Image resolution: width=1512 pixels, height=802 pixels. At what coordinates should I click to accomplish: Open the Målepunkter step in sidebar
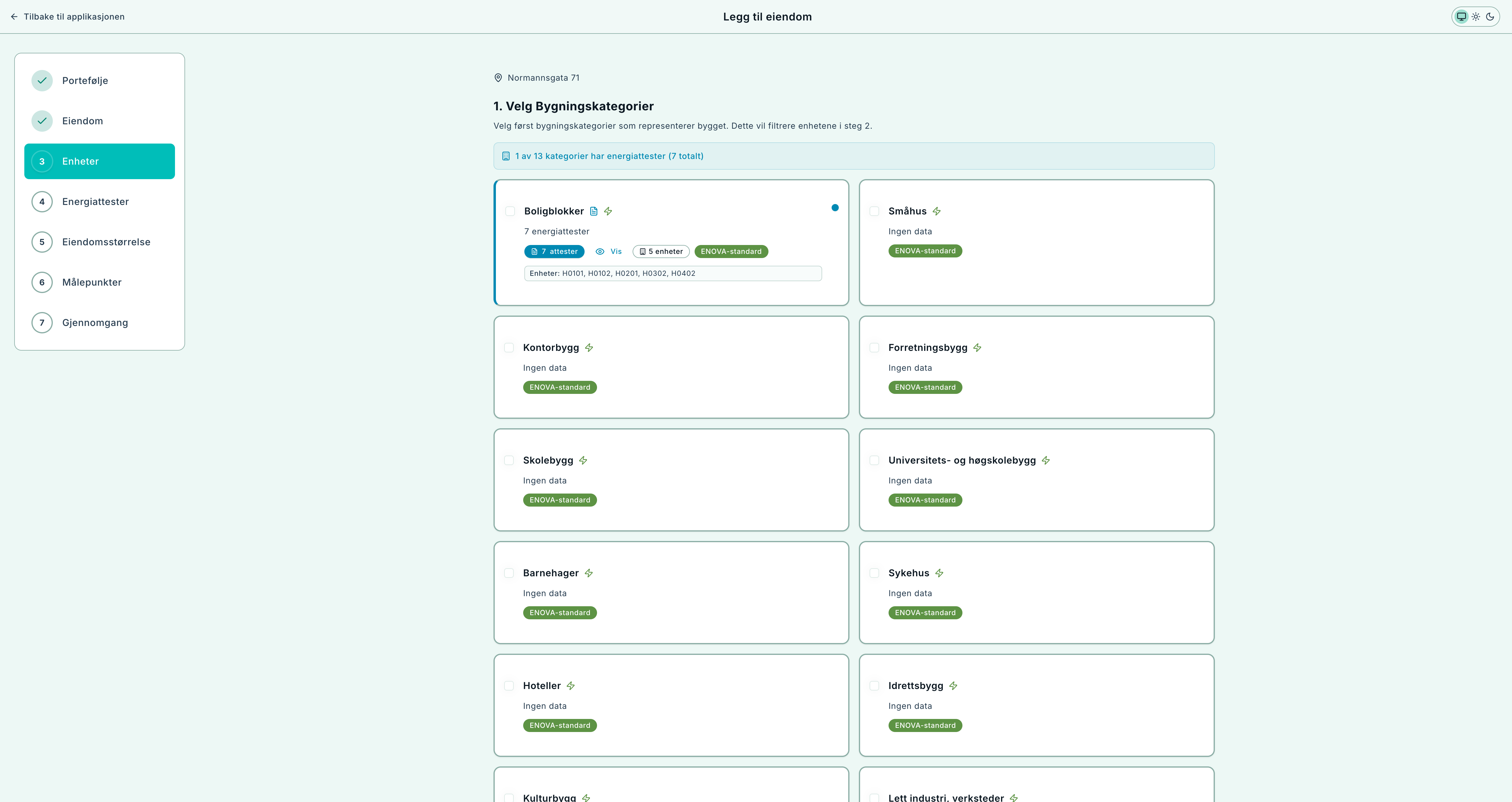point(92,282)
